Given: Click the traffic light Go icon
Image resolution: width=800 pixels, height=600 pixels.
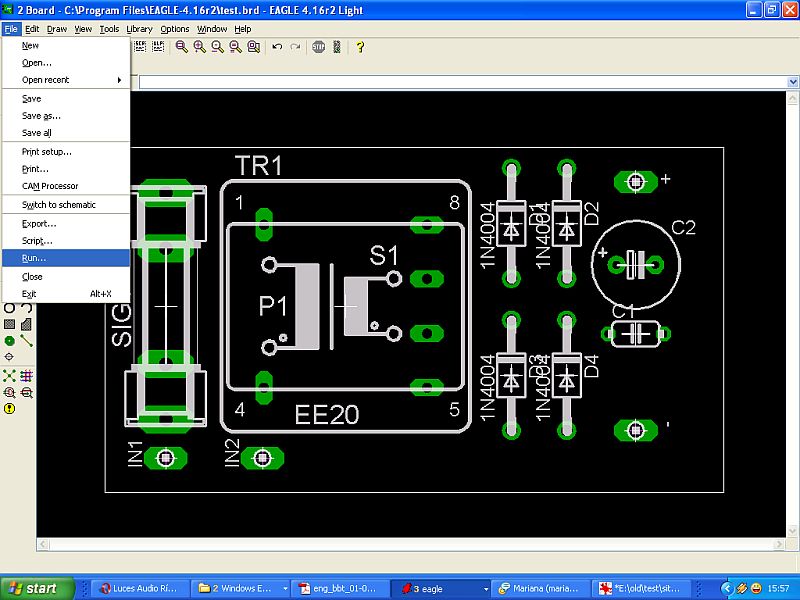Looking at the screenshot, I should [337, 47].
